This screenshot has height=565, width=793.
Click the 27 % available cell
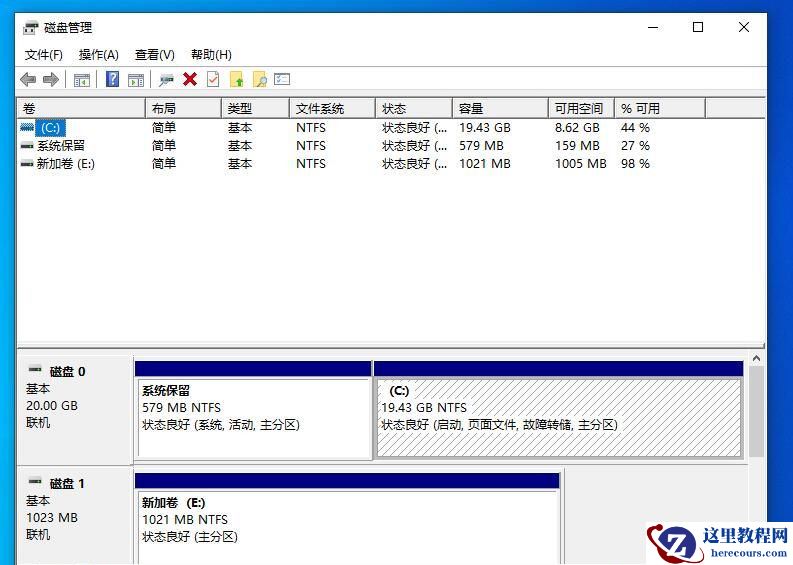635,146
